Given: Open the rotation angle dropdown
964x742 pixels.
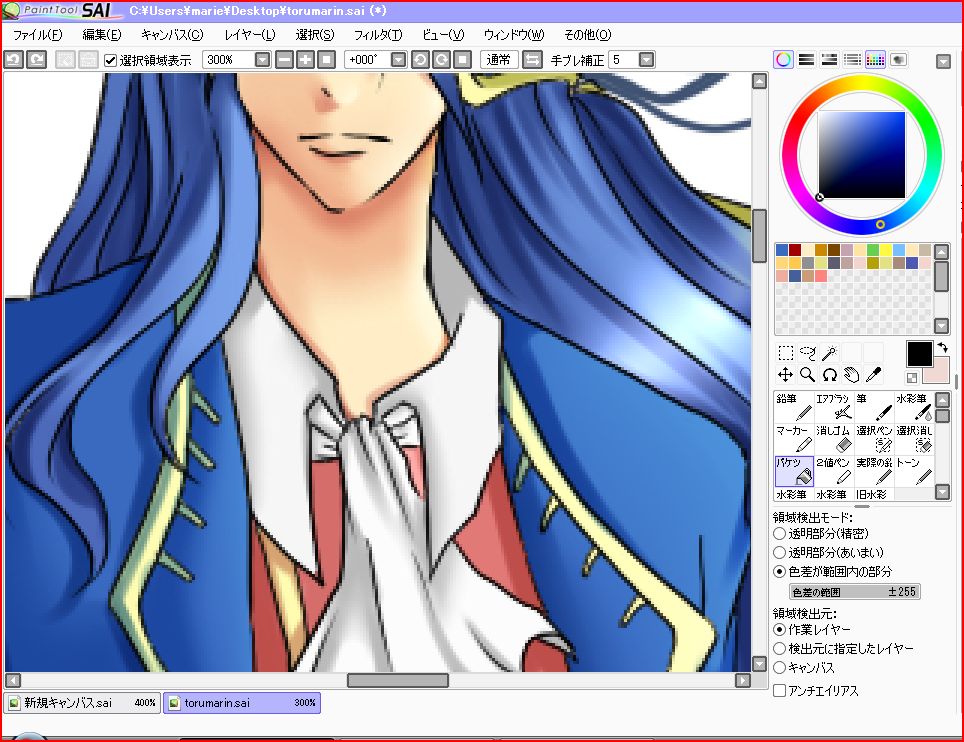Looking at the screenshot, I should [x=398, y=60].
